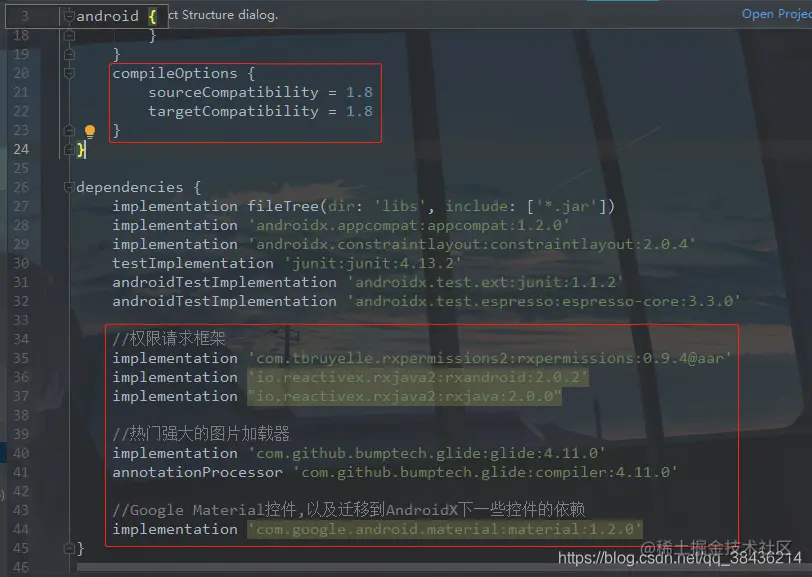Click line number 40 in gutter
This screenshot has height=577, width=812.
21,453
